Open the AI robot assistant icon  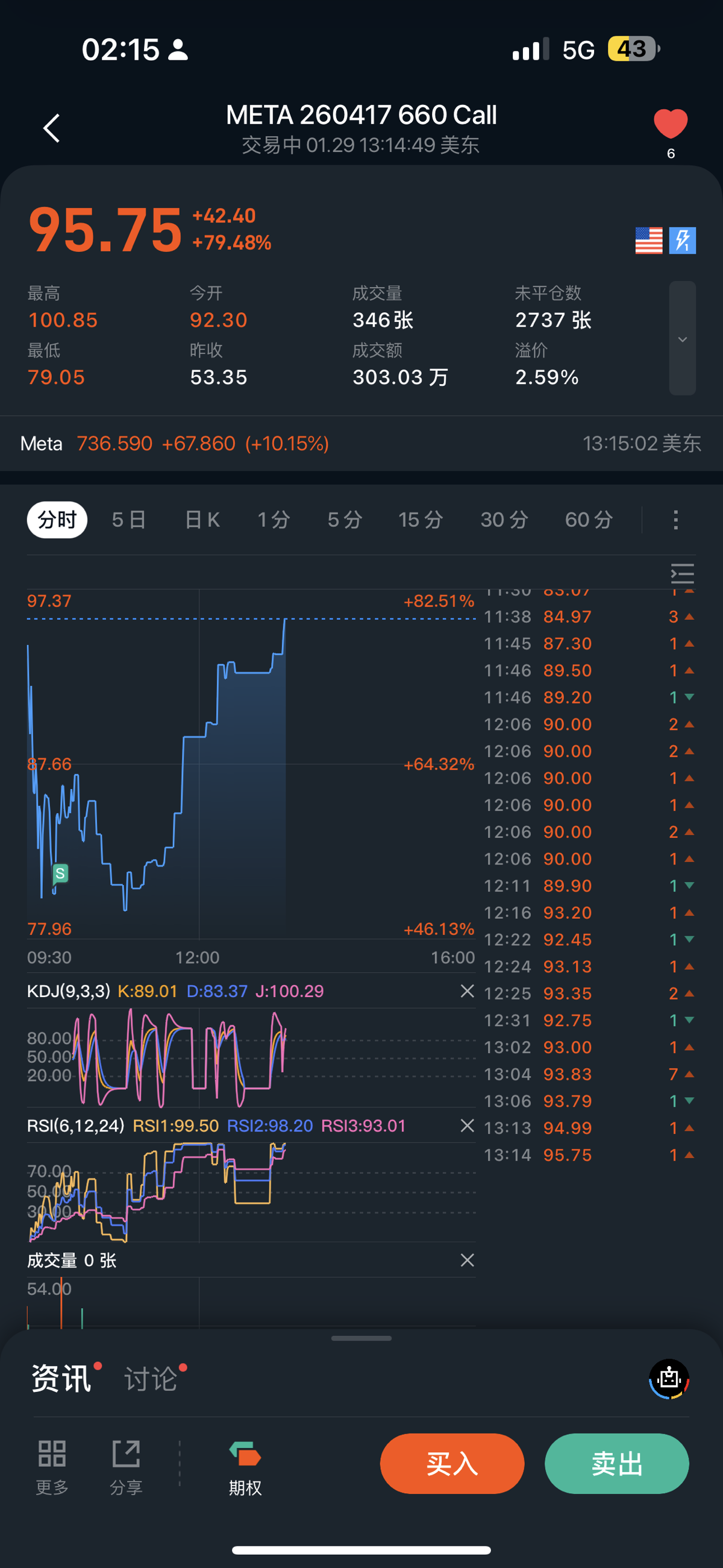(x=669, y=1379)
